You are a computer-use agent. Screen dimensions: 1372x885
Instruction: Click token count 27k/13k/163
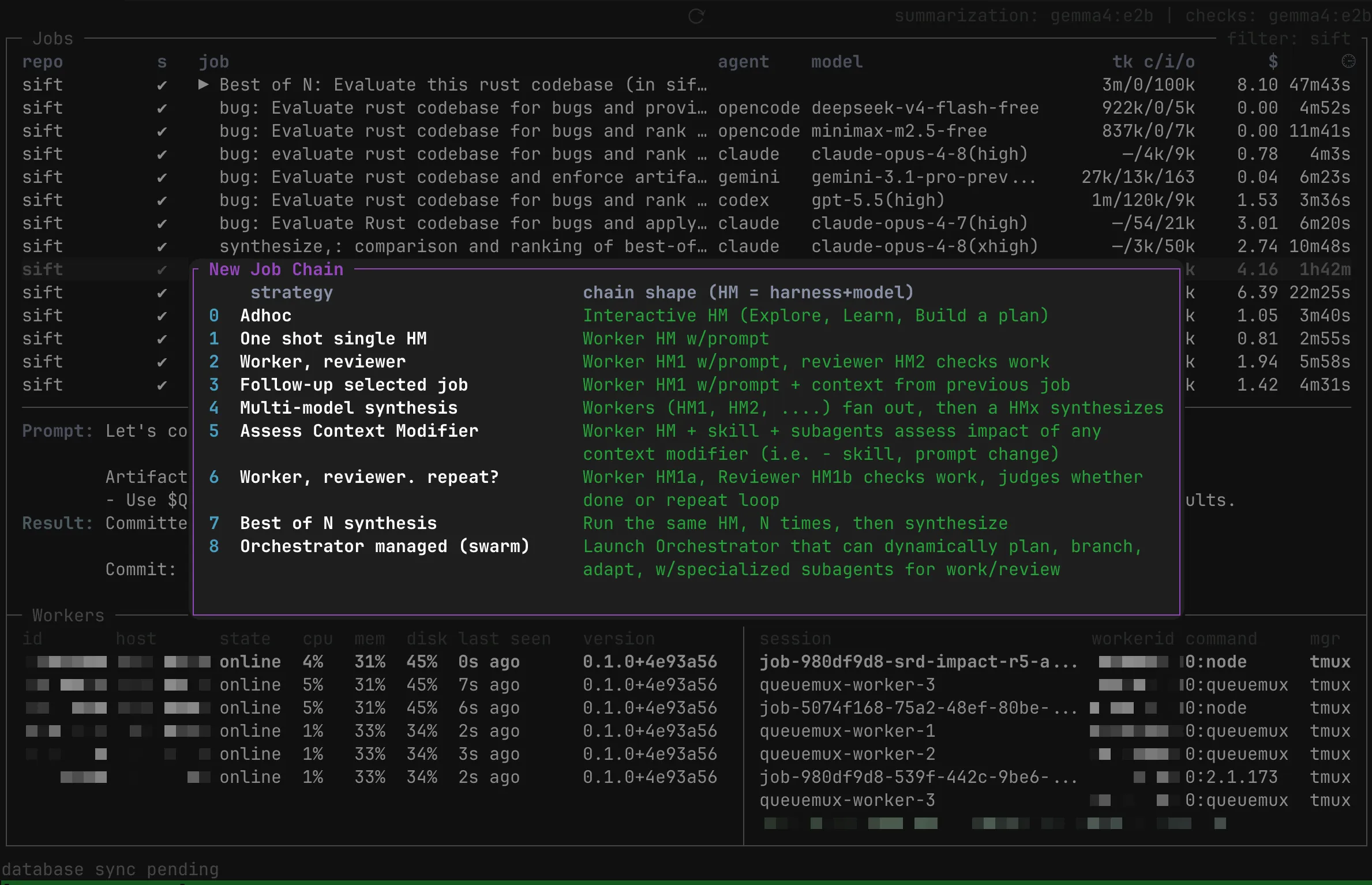click(1138, 177)
